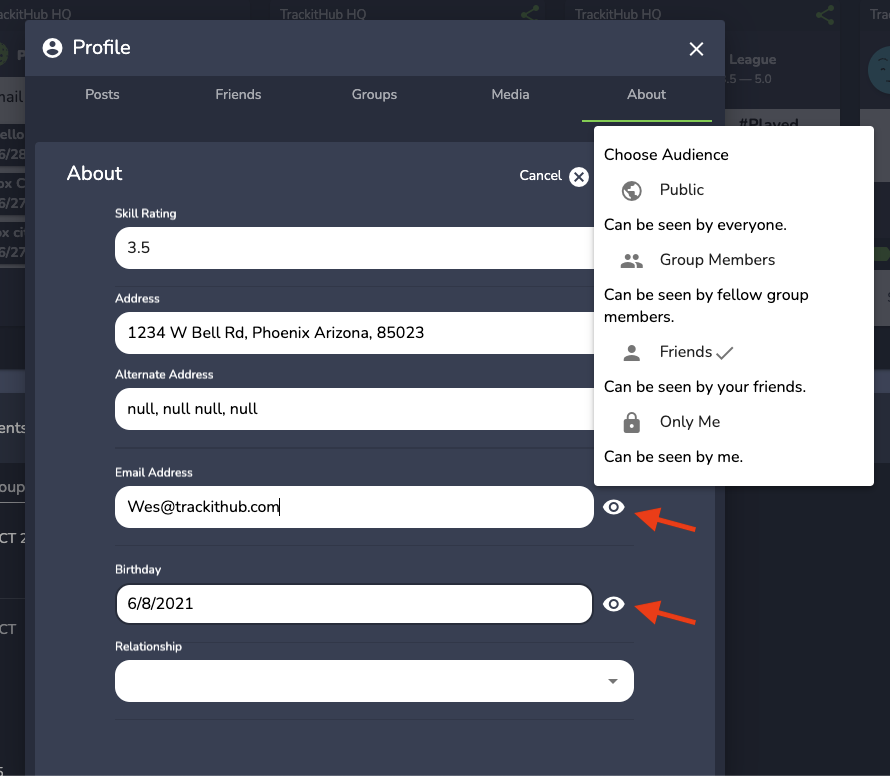Click the Group Members people icon
Image resolution: width=890 pixels, height=776 pixels.
click(x=631, y=260)
